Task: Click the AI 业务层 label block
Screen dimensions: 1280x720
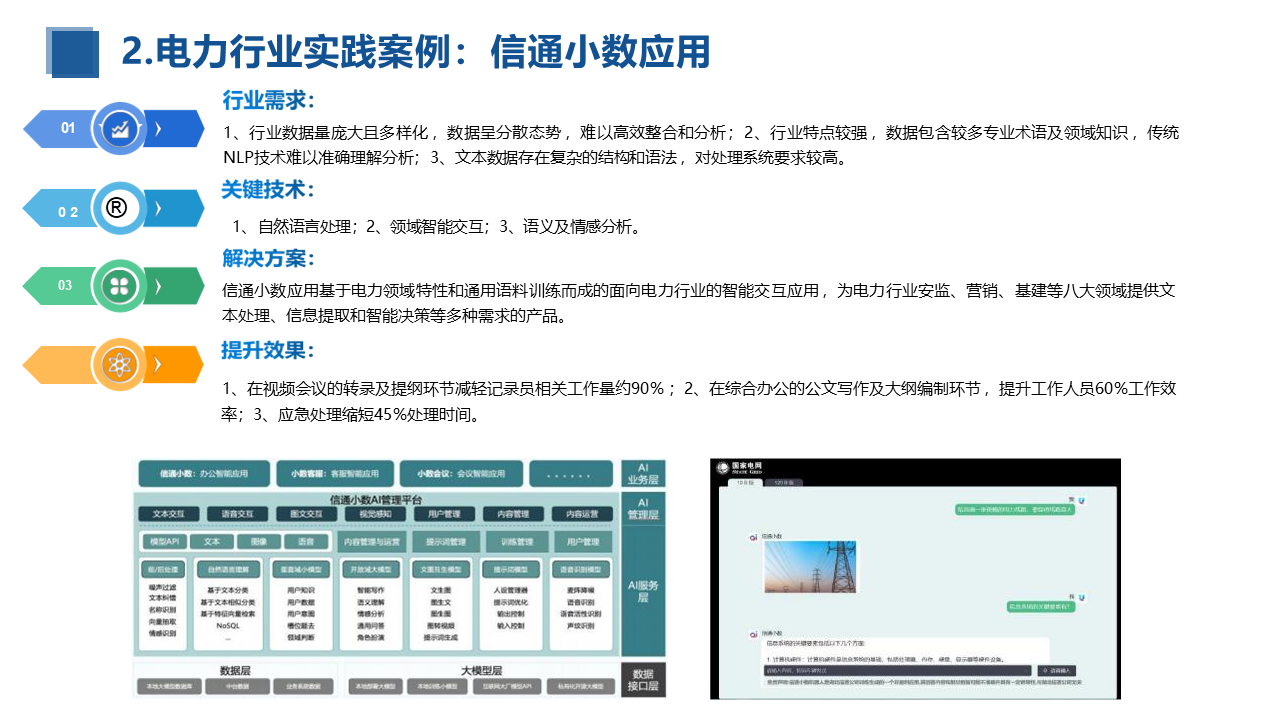Action: click(x=644, y=473)
